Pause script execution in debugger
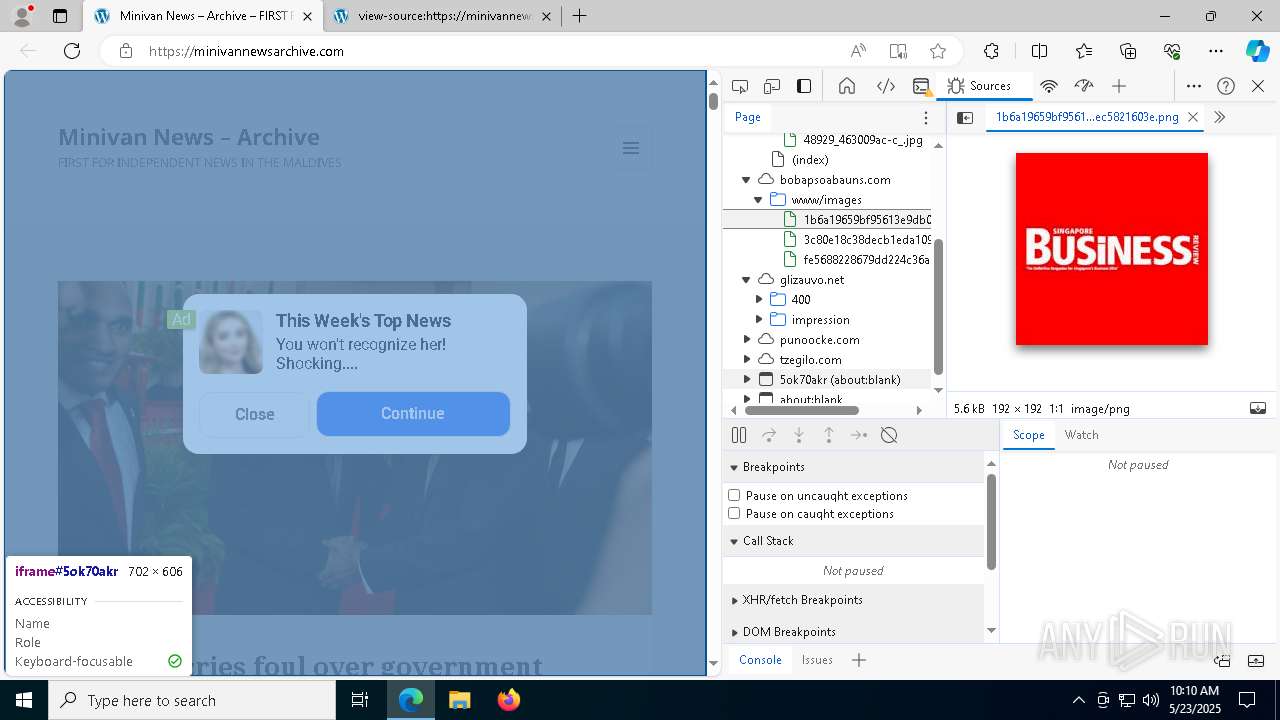The image size is (1280, 720). [x=739, y=435]
